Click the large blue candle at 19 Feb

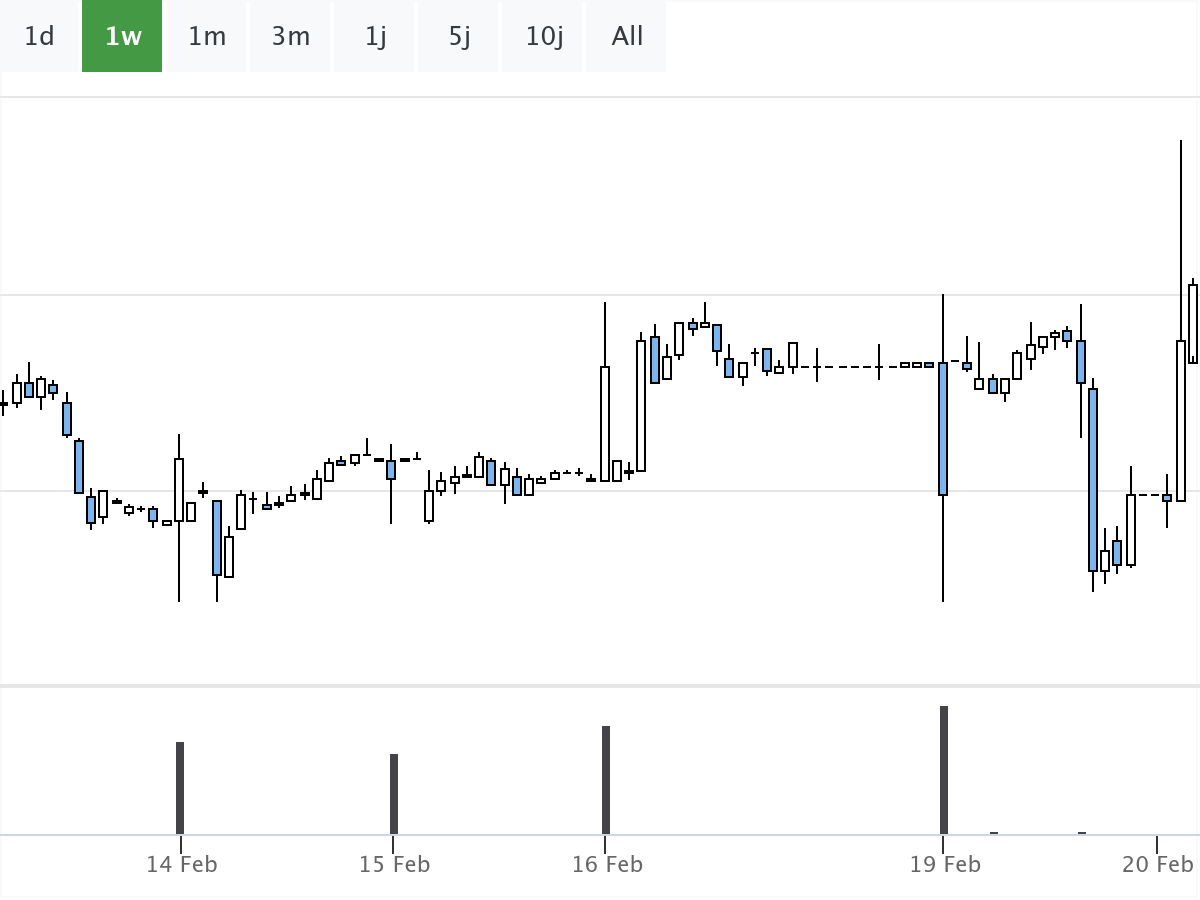click(943, 429)
